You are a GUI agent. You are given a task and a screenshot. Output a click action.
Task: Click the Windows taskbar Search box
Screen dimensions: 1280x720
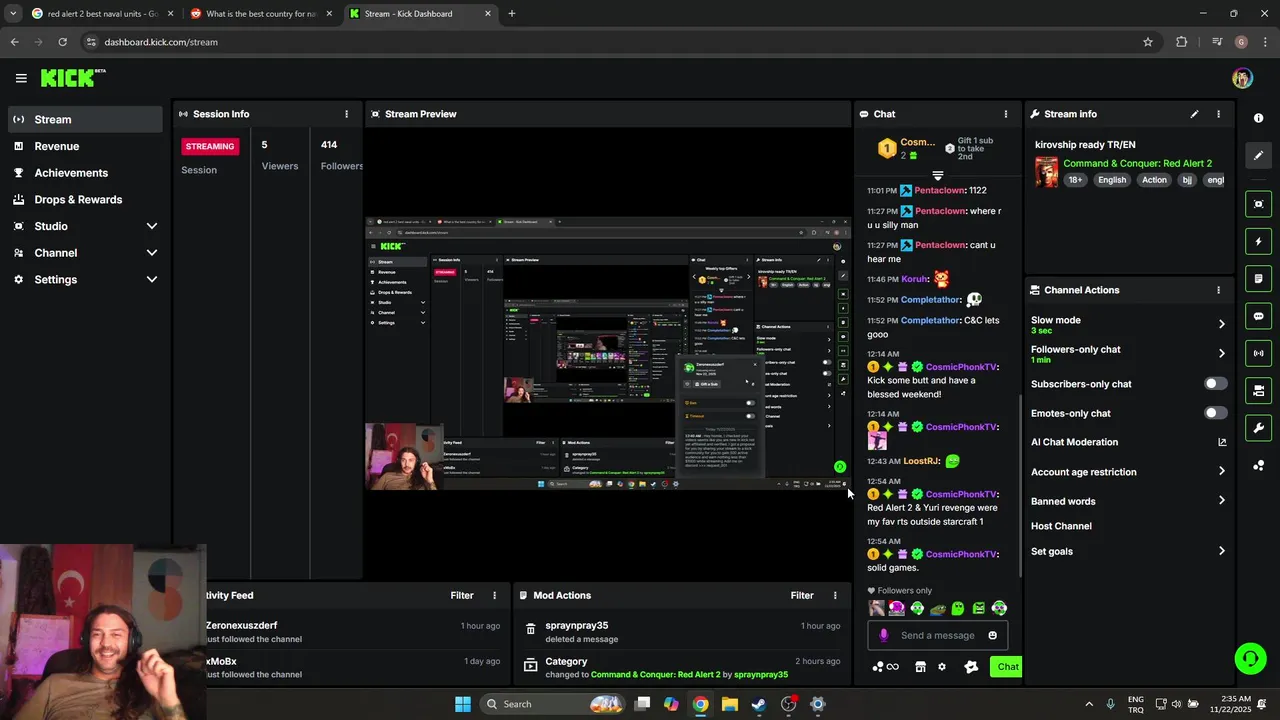coord(551,704)
